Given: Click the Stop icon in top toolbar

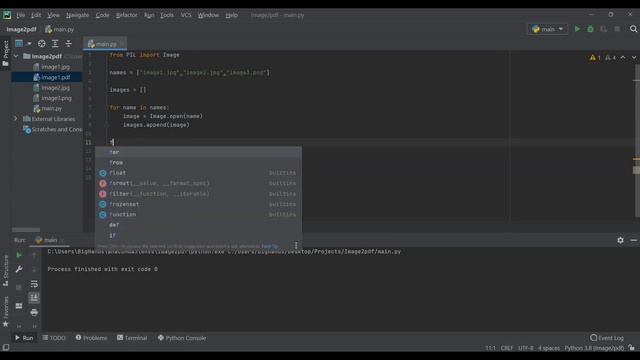Looking at the screenshot, I should (617, 29).
